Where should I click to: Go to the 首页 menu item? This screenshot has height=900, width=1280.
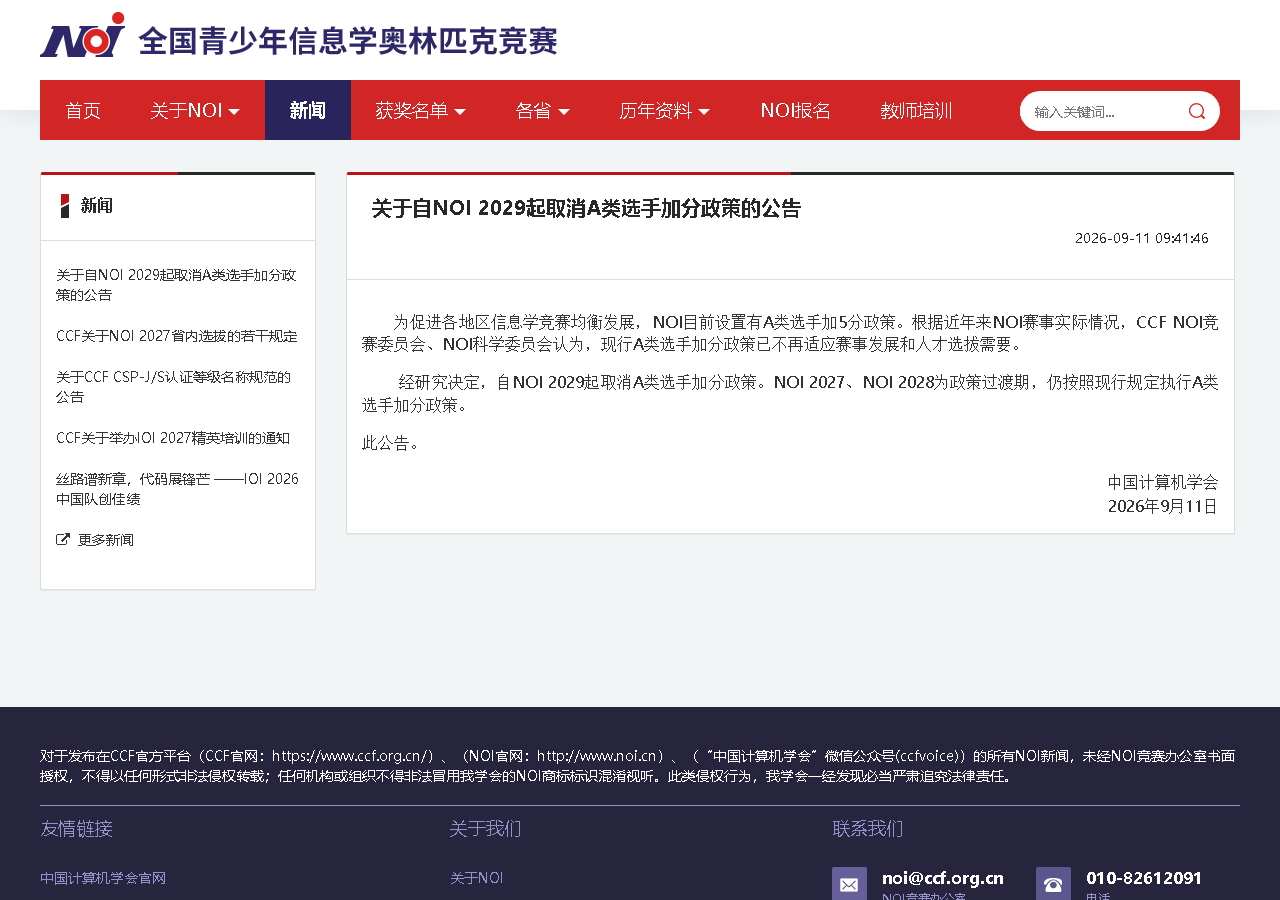click(83, 111)
